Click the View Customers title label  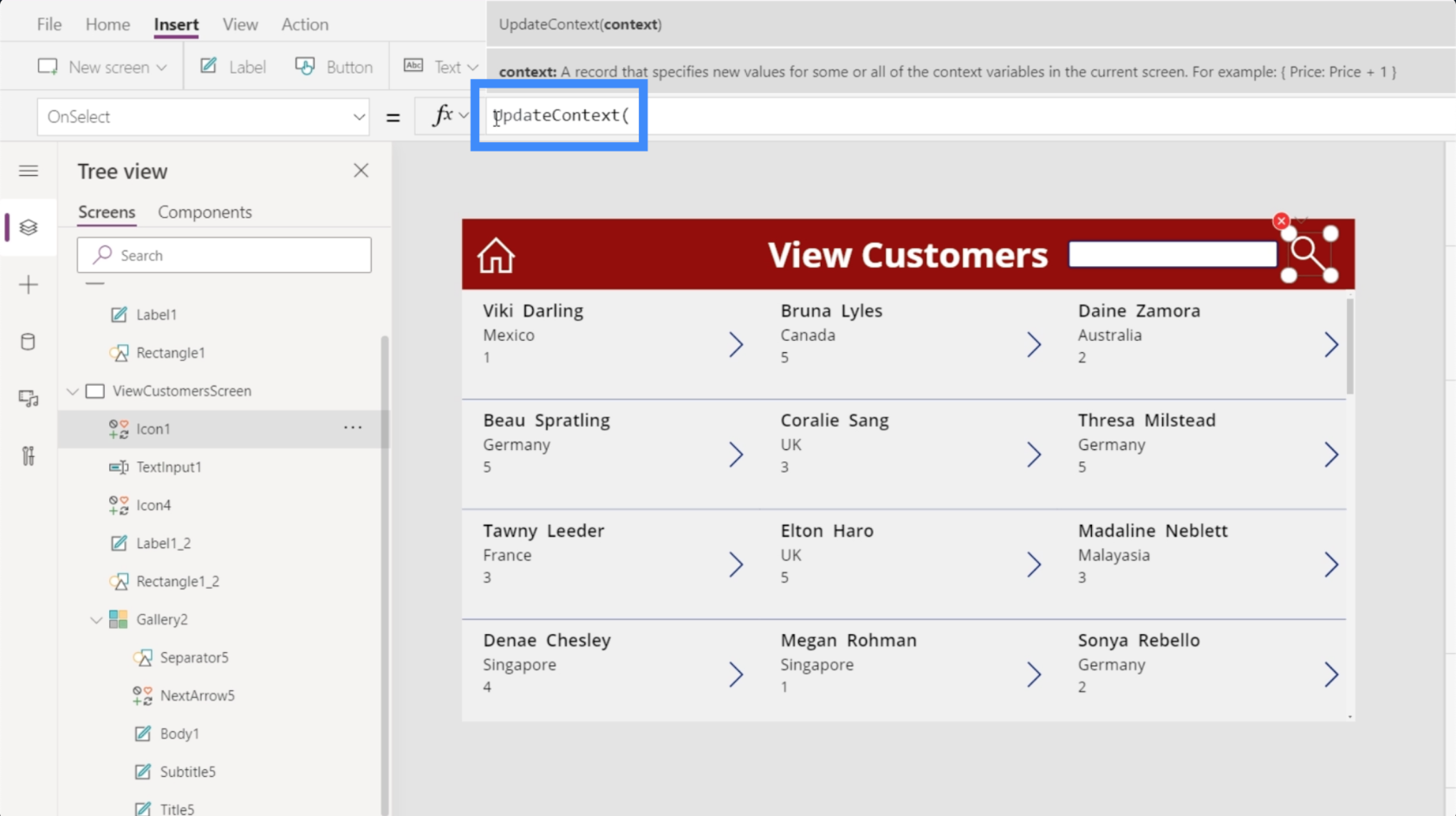pyautogui.click(x=907, y=255)
